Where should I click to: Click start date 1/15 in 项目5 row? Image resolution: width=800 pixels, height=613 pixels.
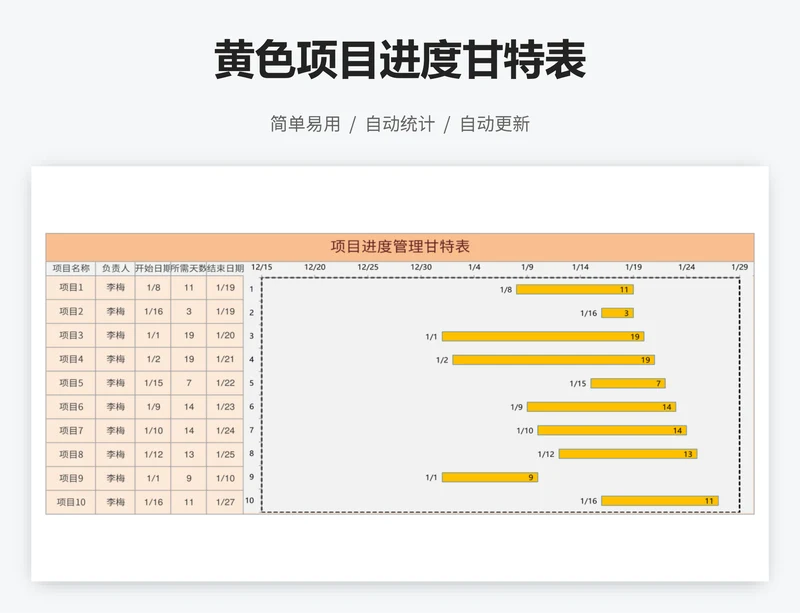153,383
